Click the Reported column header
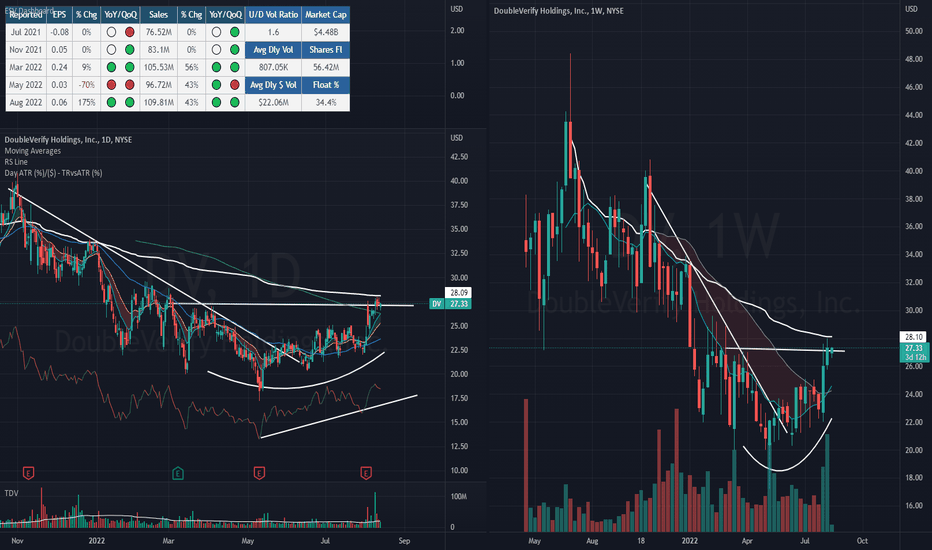Viewport: 932px width, 550px height. click(26, 14)
